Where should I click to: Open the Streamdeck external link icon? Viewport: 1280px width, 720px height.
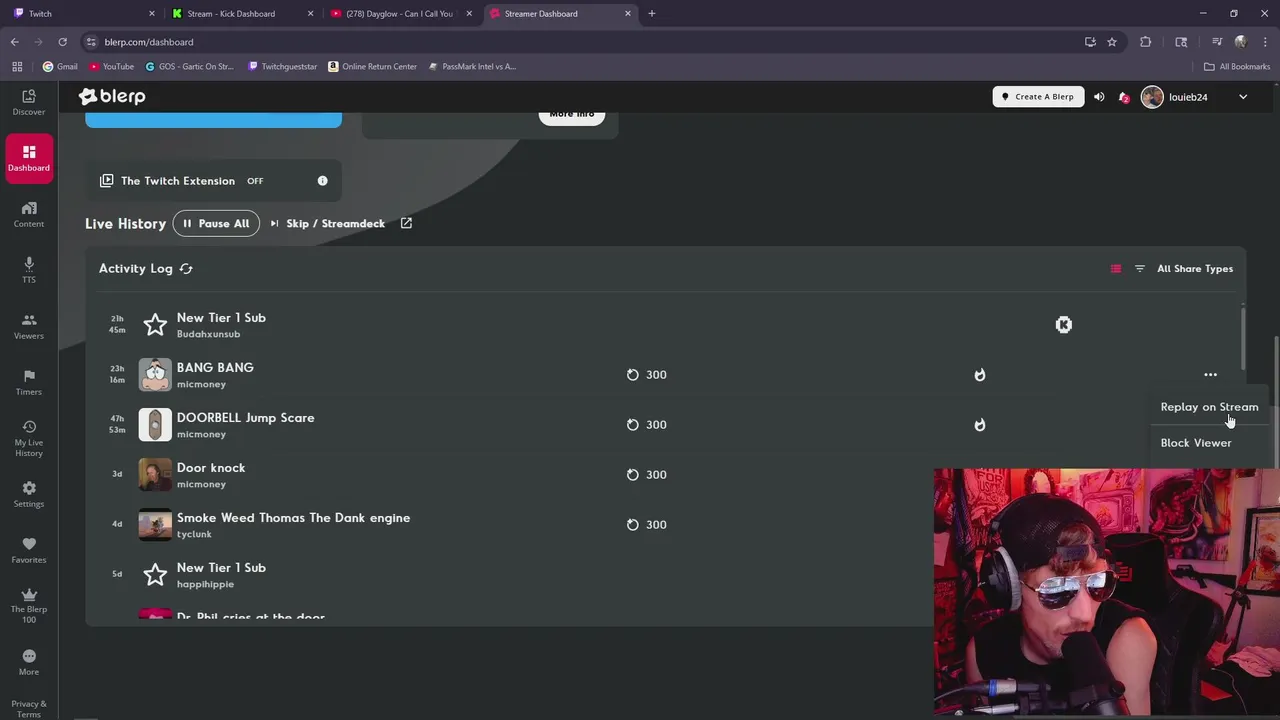[406, 223]
